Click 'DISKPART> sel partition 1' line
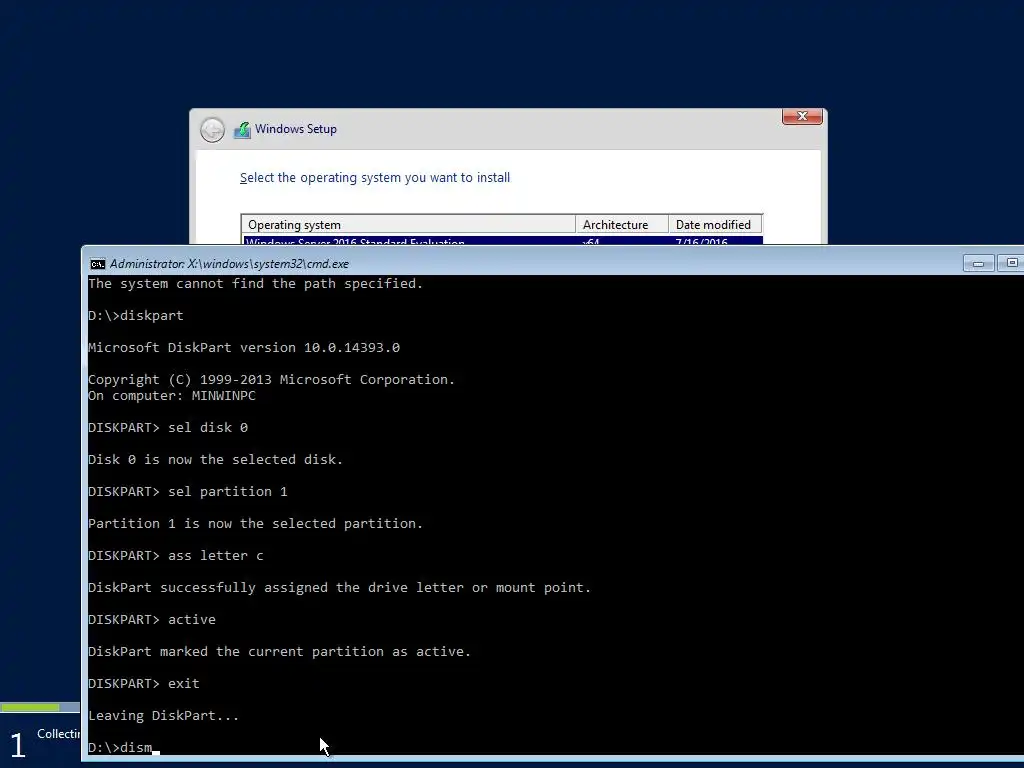The width and height of the screenshot is (1024, 768). tap(187, 492)
